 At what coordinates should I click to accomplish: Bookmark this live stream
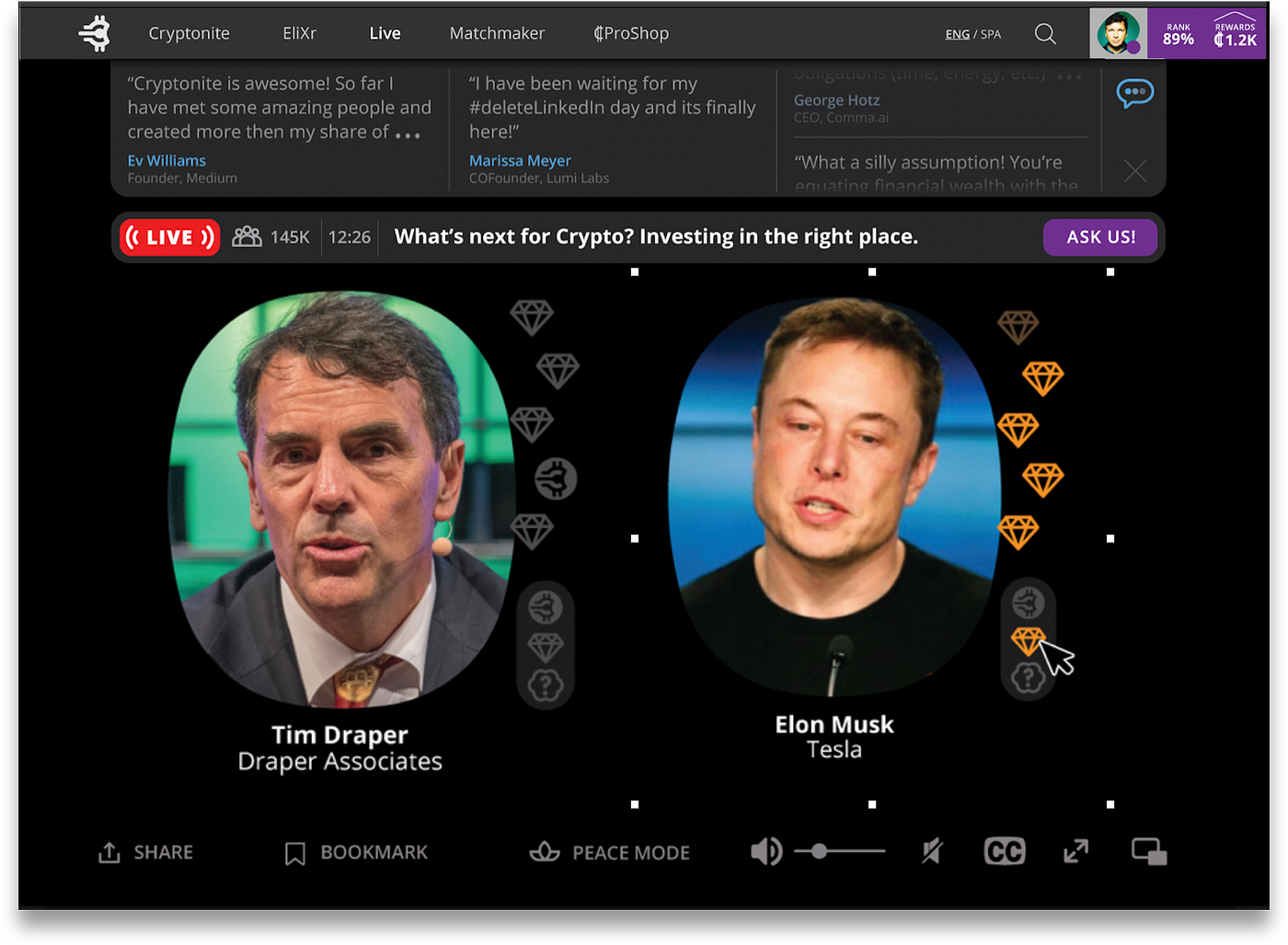pos(356,853)
